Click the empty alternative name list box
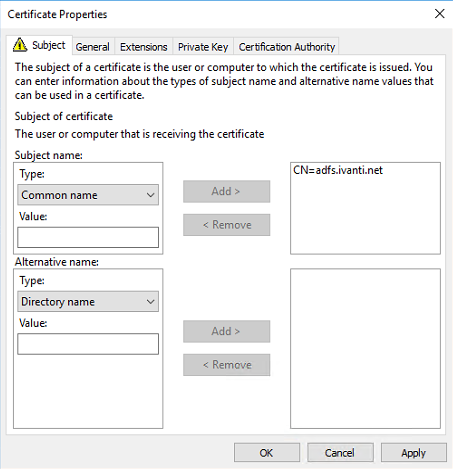The image size is (453, 469). [365, 348]
